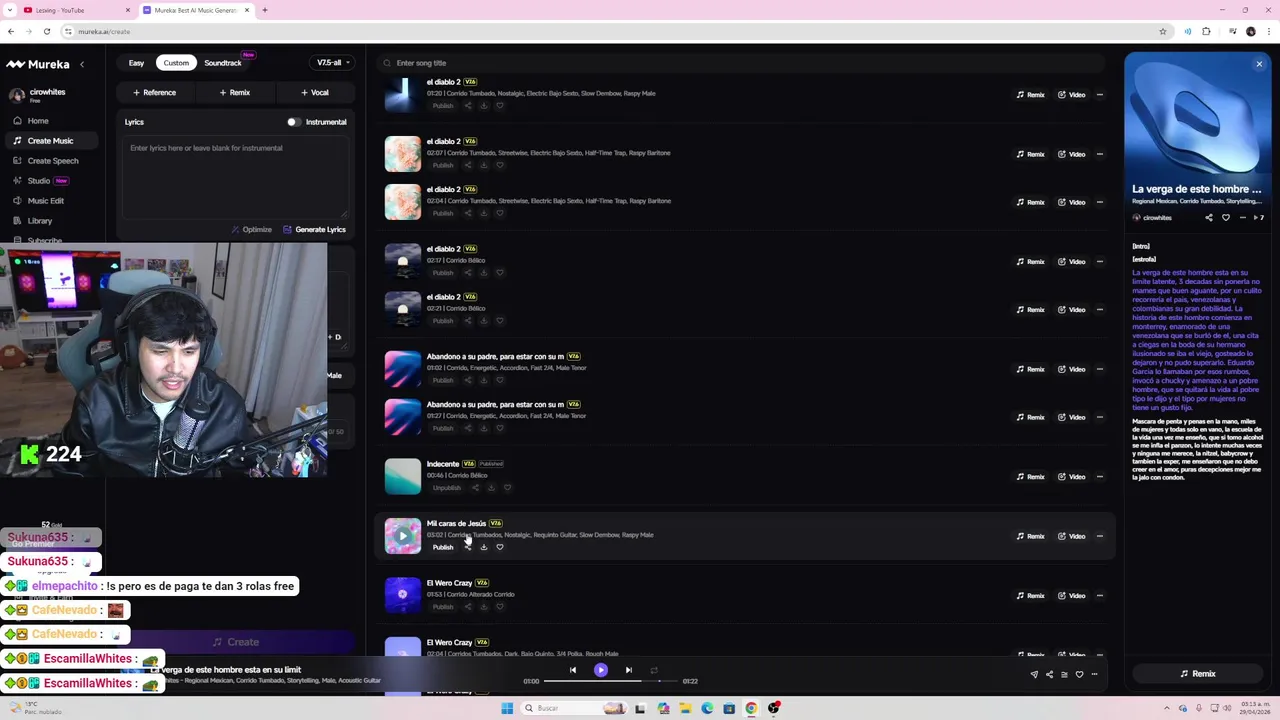The image size is (1280, 720).
Task: Share song from the detail panel
Action: (1209, 217)
